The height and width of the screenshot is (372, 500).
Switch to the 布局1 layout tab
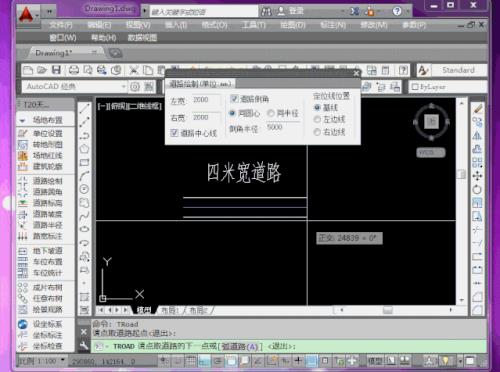(170, 310)
